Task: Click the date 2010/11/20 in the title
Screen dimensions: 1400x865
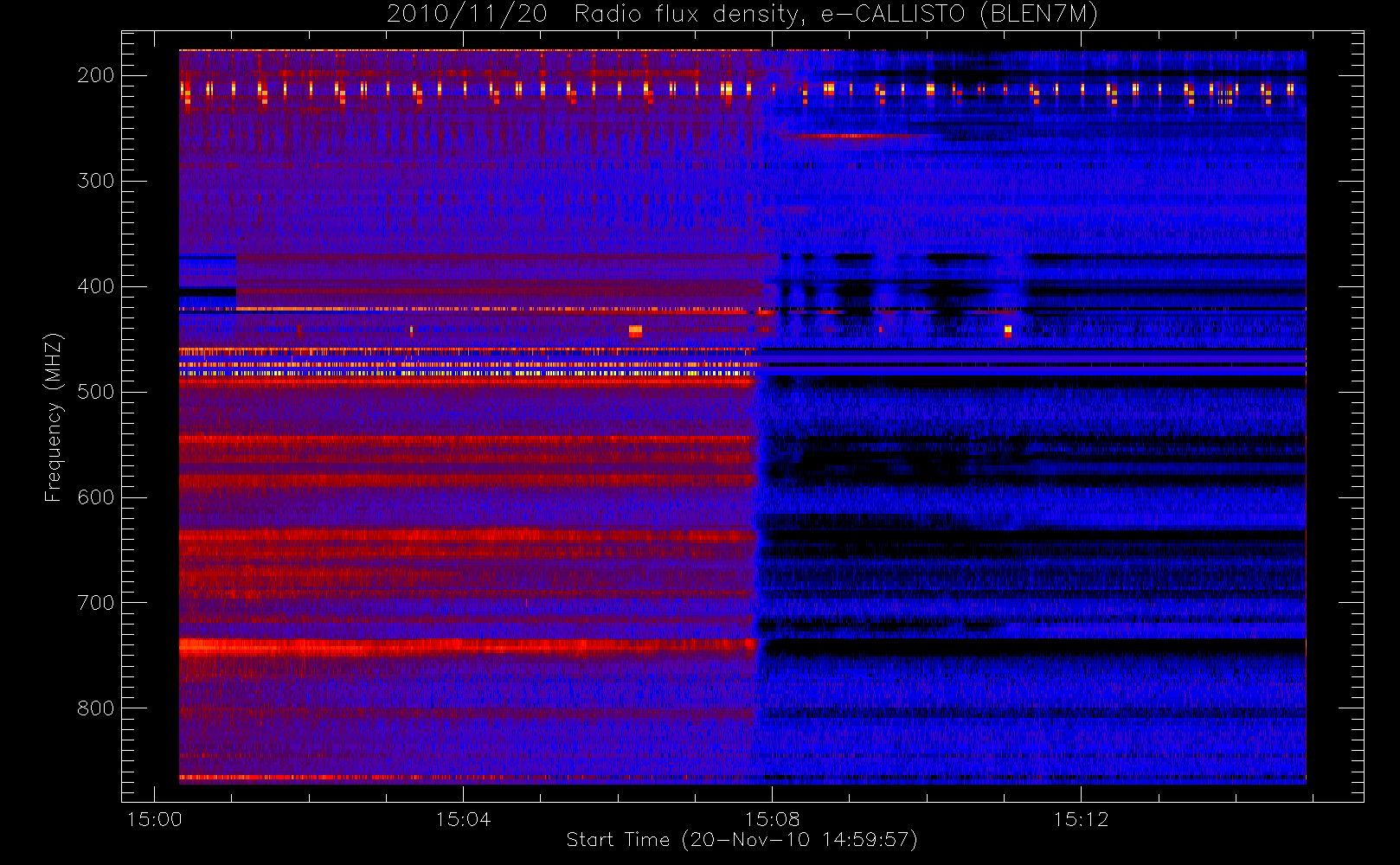Action: (466, 14)
